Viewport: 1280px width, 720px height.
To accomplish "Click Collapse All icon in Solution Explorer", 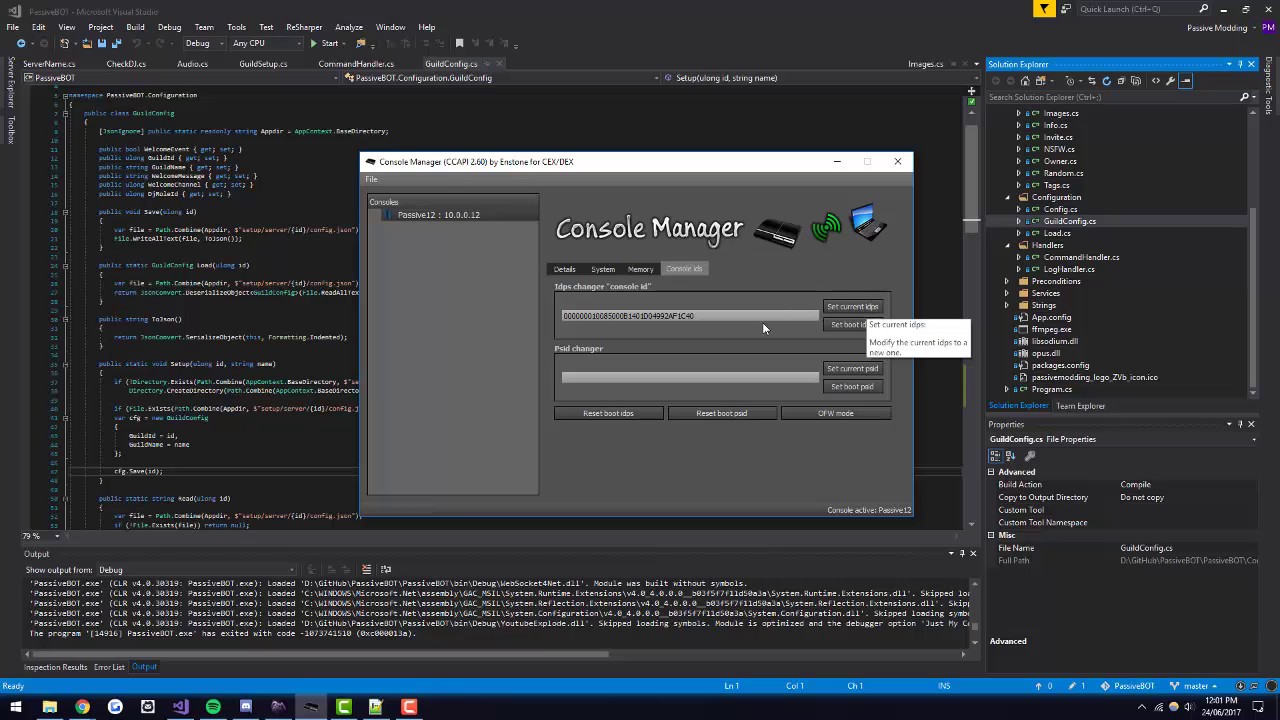I will coord(1121,81).
